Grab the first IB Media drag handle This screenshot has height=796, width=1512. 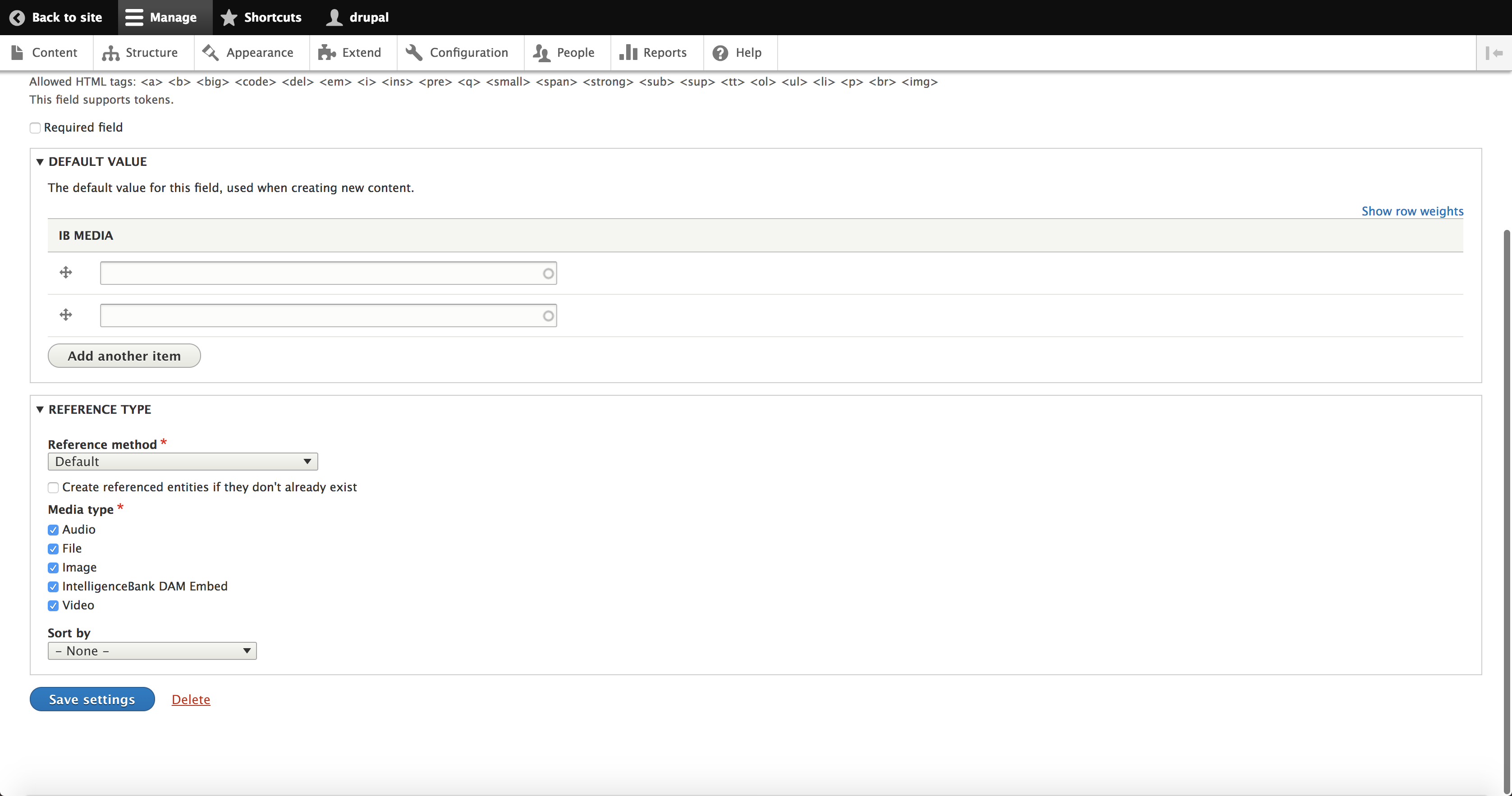point(66,272)
